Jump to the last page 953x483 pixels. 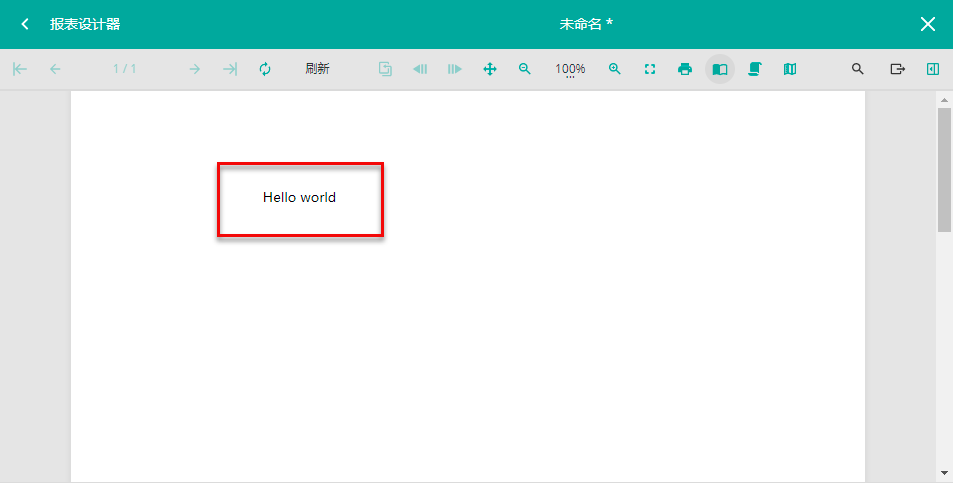click(230, 69)
